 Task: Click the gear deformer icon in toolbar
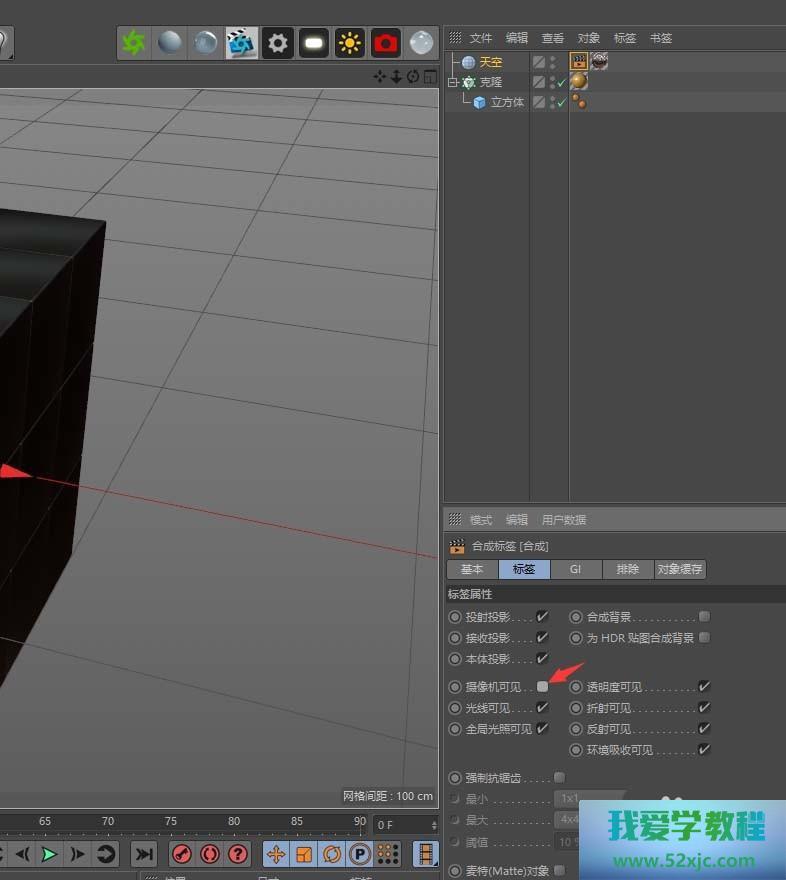tap(277, 43)
